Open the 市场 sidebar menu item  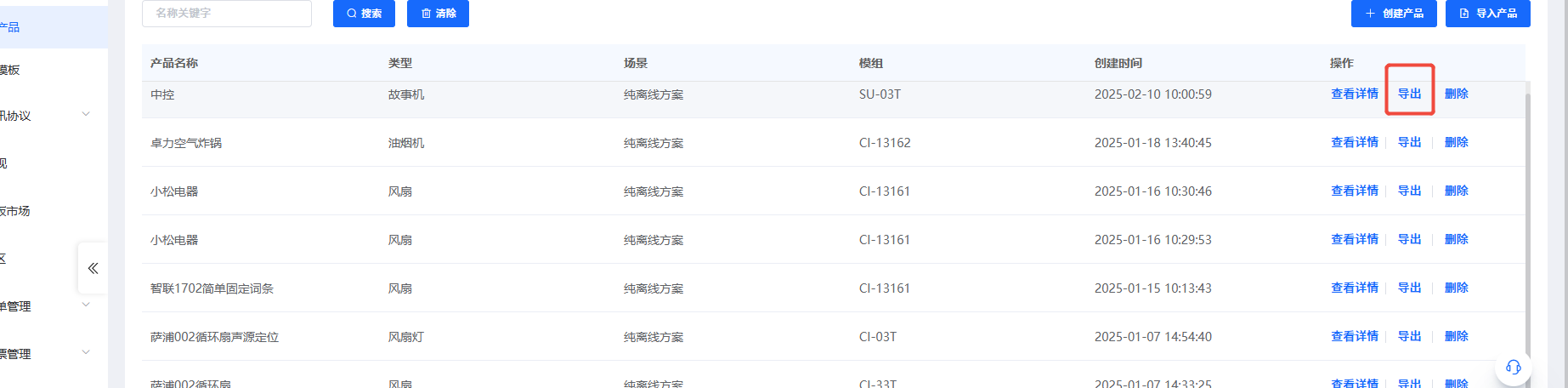coord(15,211)
